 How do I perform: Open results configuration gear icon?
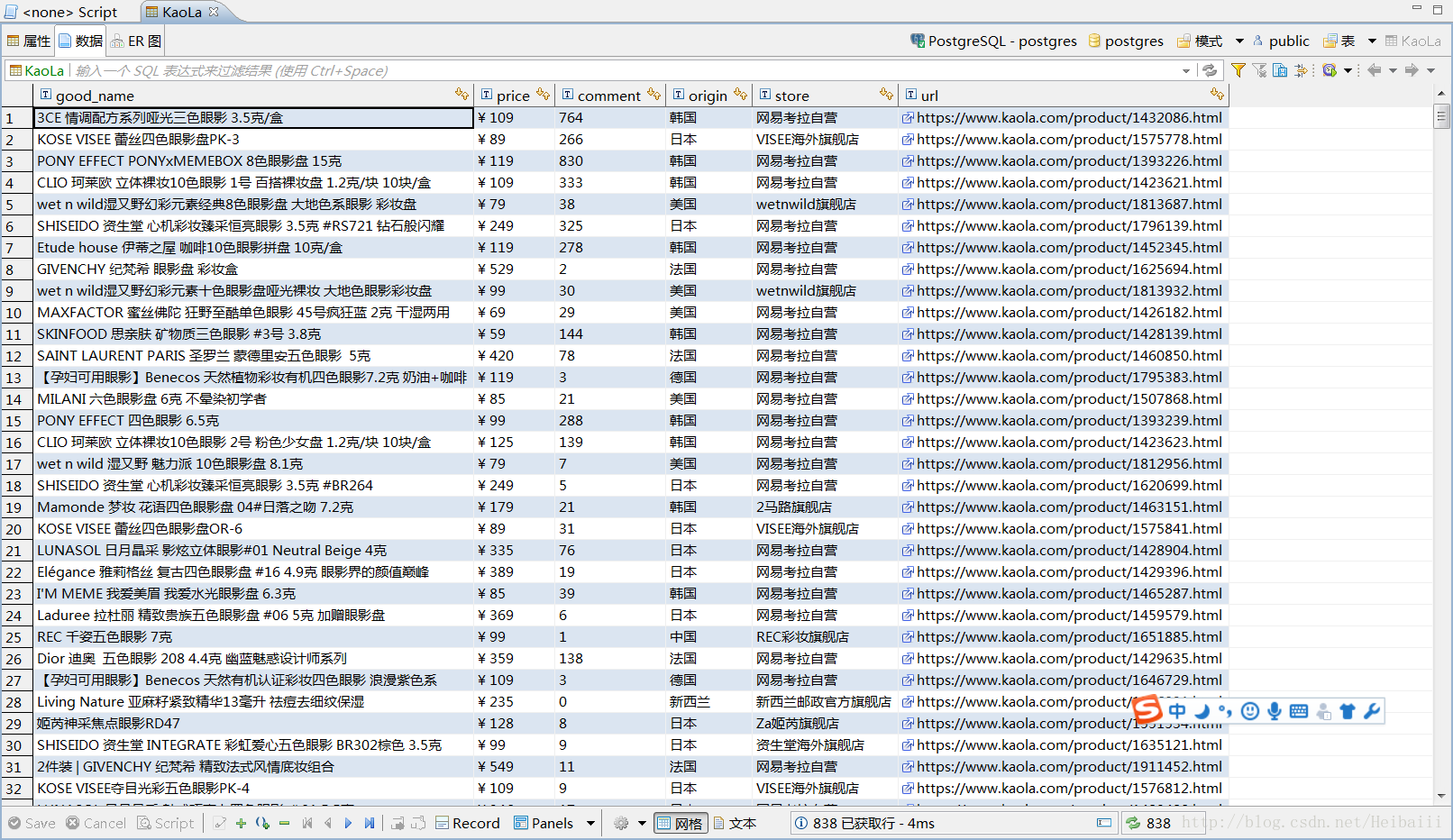(621, 823)
